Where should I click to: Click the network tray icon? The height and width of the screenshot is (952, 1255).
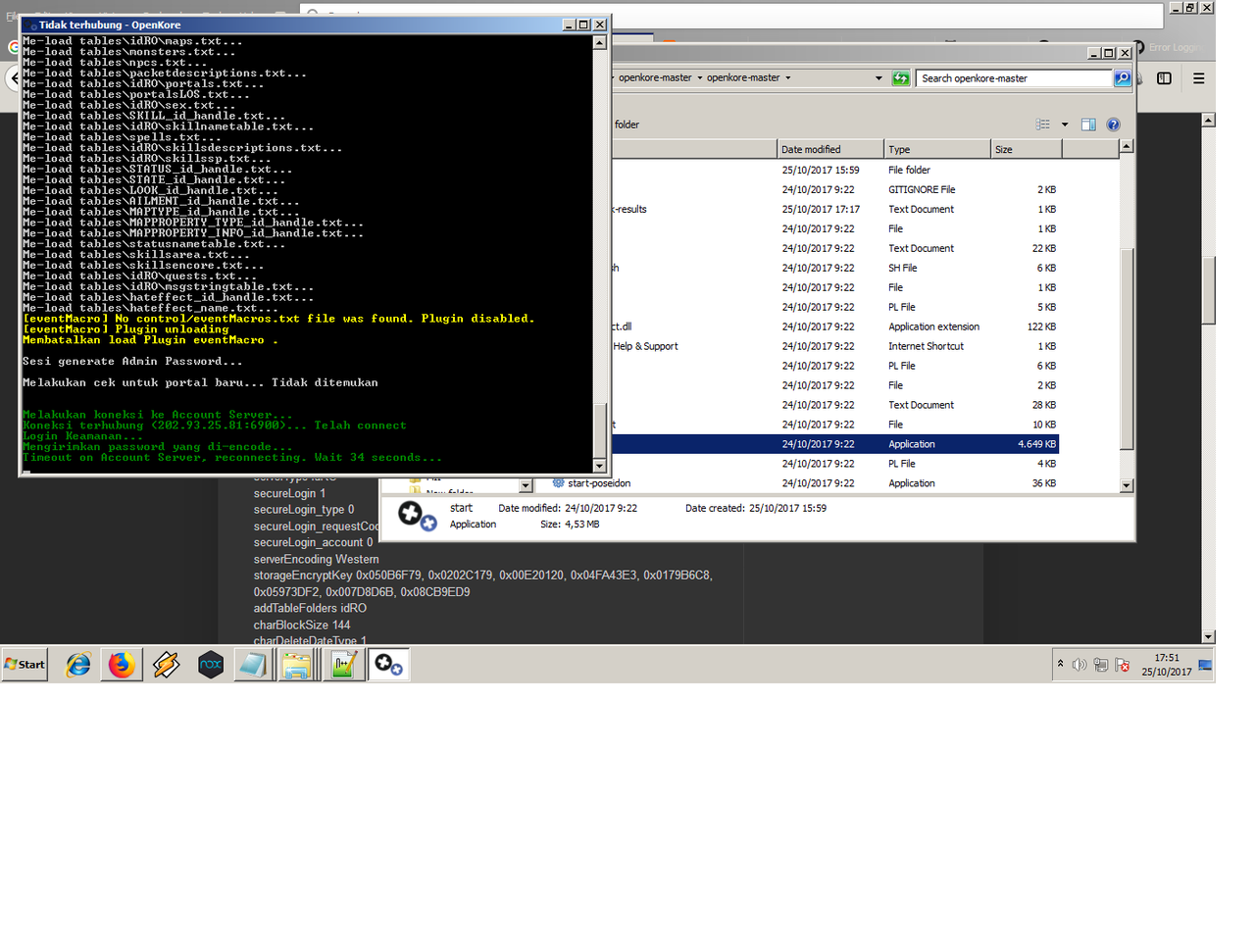point(1101,665)
